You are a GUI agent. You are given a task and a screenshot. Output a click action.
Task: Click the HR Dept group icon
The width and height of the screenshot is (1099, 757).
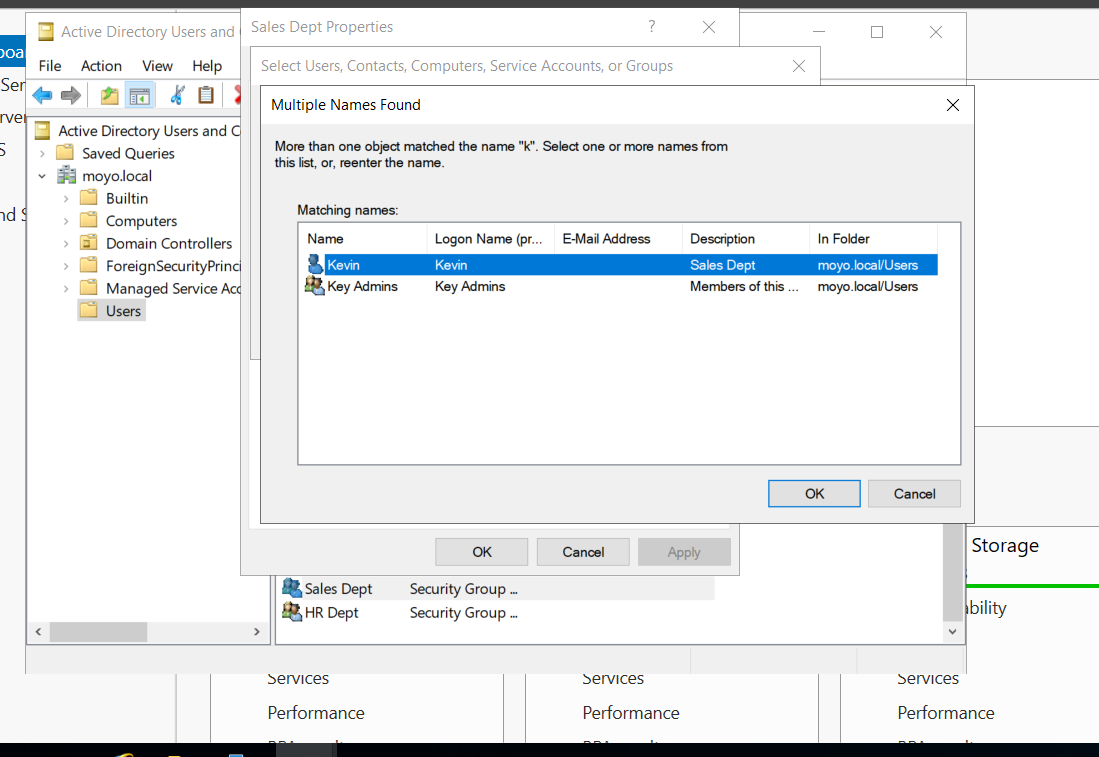click(x=292, y=612)
